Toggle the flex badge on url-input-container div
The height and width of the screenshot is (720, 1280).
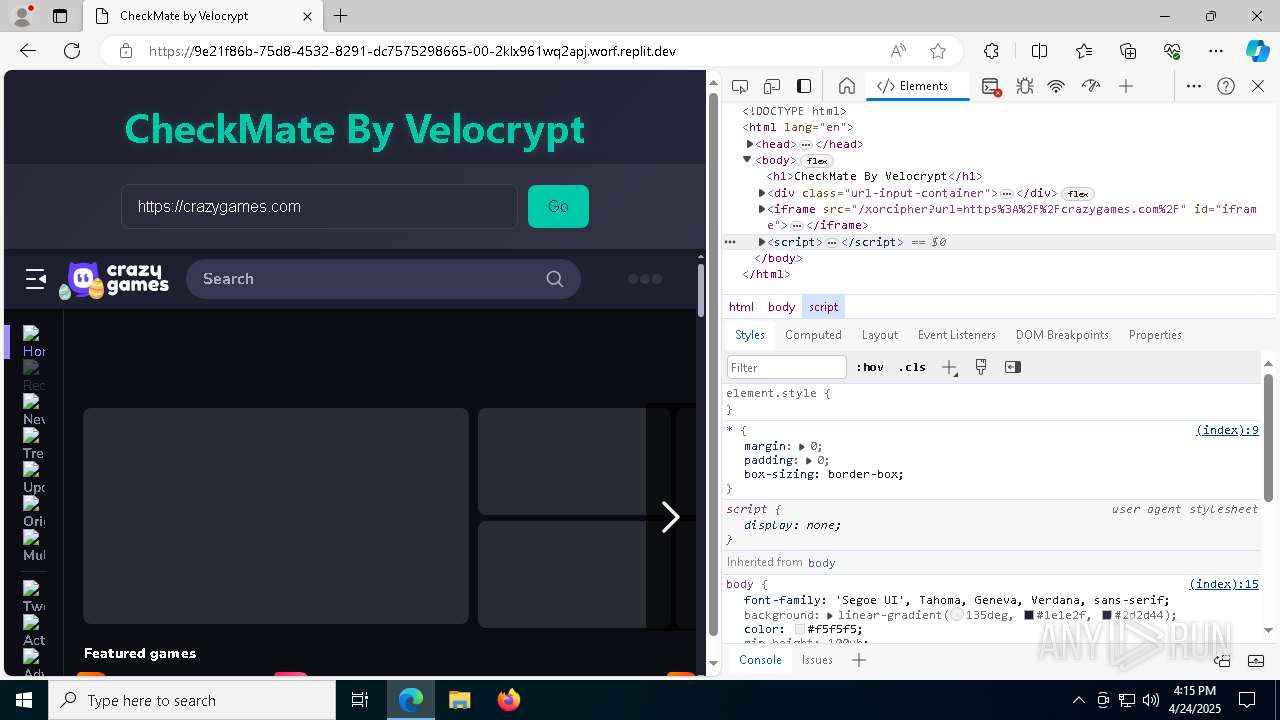point(1078,194)
